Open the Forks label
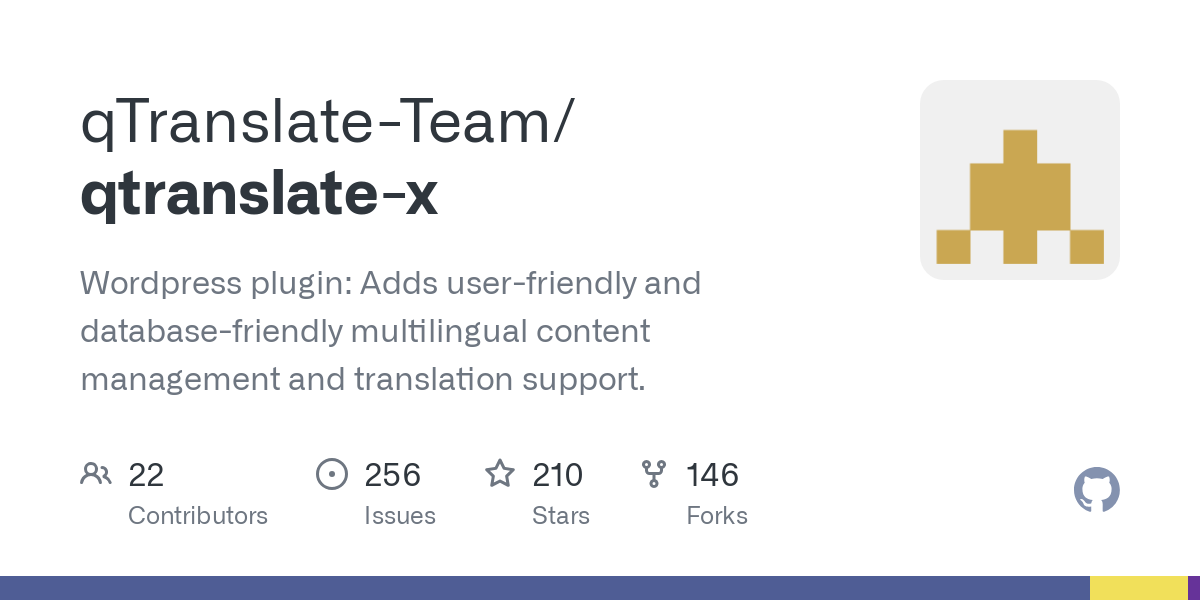This screenshot has height=600, width=1200. coord(717,516)
